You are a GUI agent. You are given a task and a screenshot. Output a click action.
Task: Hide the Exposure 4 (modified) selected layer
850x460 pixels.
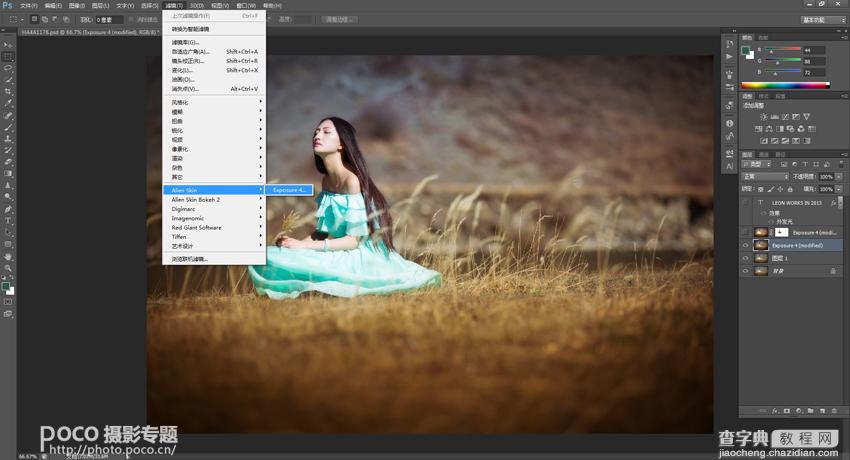click(x=745, y=245)
